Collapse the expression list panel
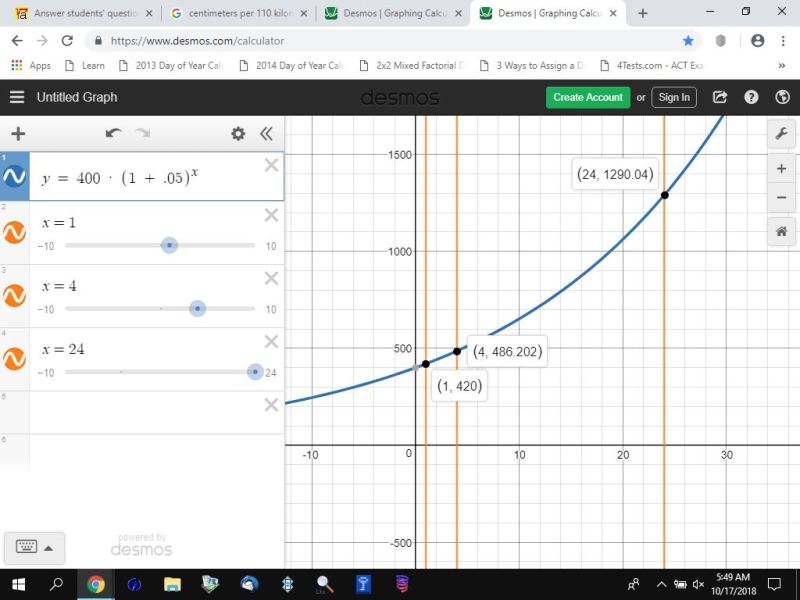Image resolution: width=800 pixels, height=600 pixels. 266,134
